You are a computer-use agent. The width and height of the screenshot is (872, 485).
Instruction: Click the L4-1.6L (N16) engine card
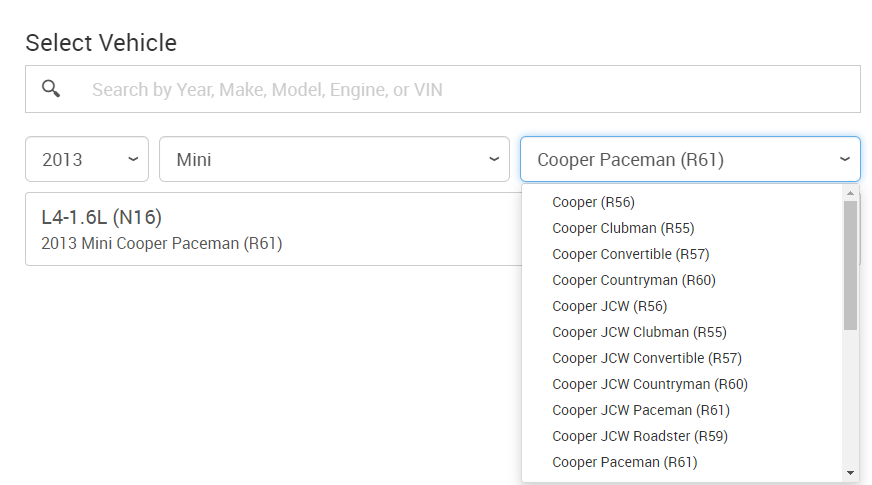pos(270,229)
